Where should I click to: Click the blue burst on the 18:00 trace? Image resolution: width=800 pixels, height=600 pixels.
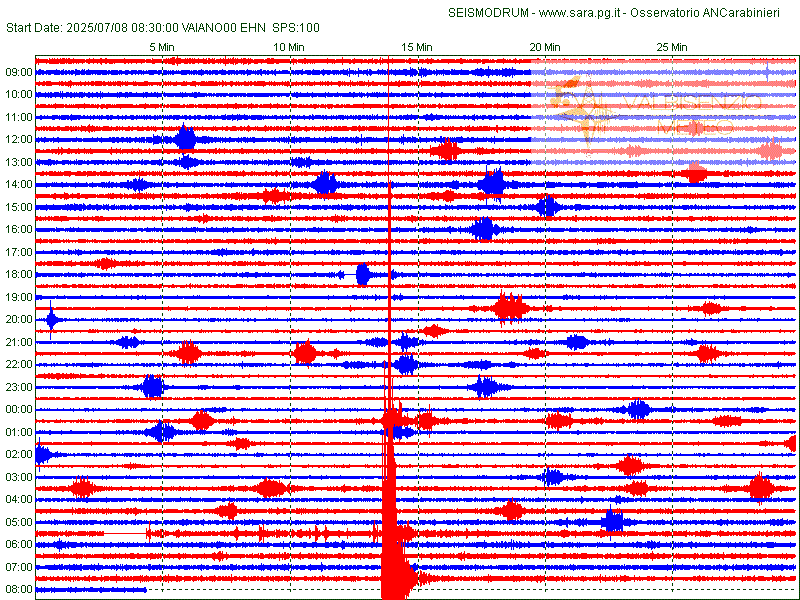363,274
